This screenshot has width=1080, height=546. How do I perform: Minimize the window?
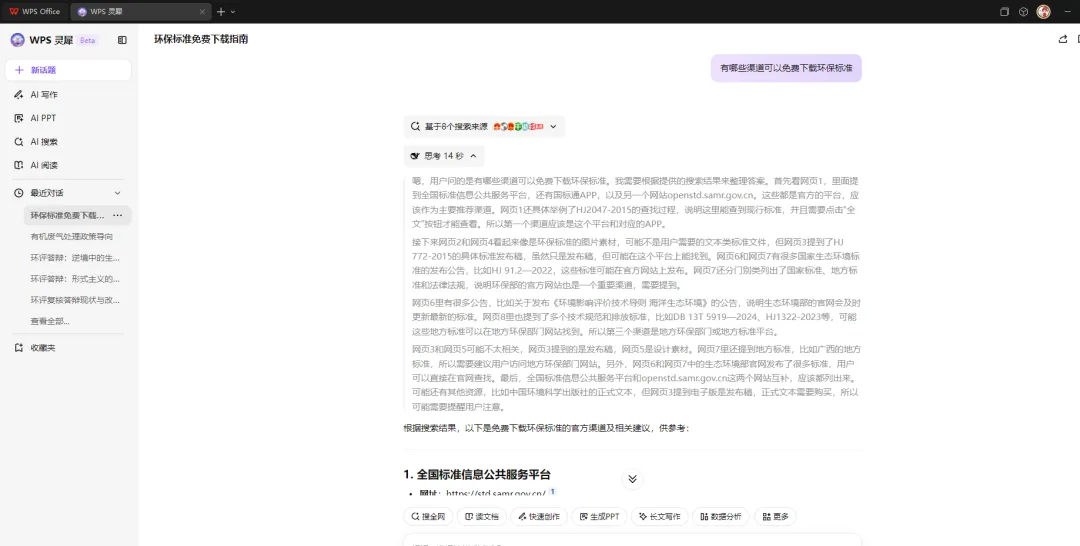(1068, 12)
